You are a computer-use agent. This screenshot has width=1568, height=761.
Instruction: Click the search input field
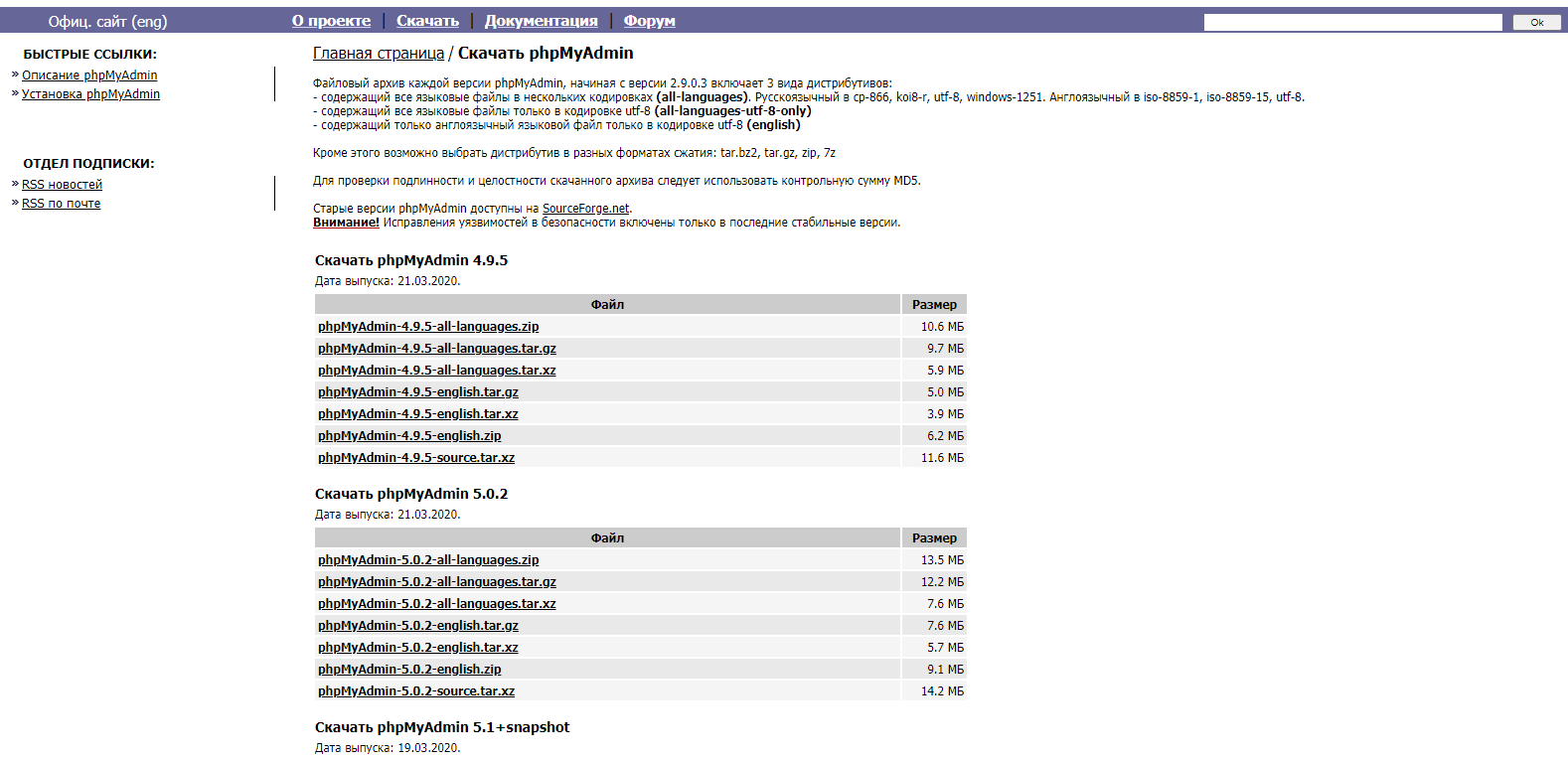[1351, 22]
